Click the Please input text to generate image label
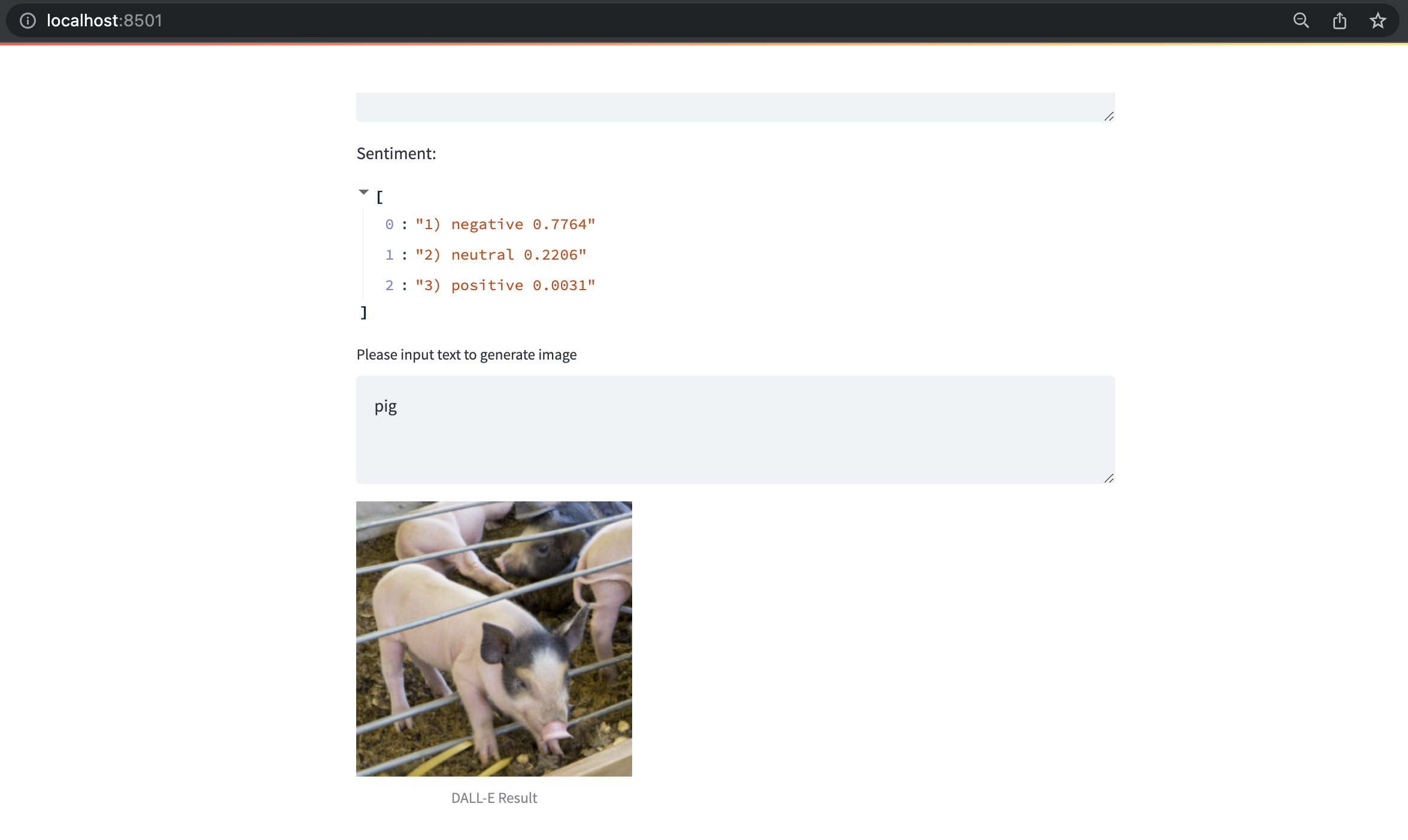 (466, 354)
